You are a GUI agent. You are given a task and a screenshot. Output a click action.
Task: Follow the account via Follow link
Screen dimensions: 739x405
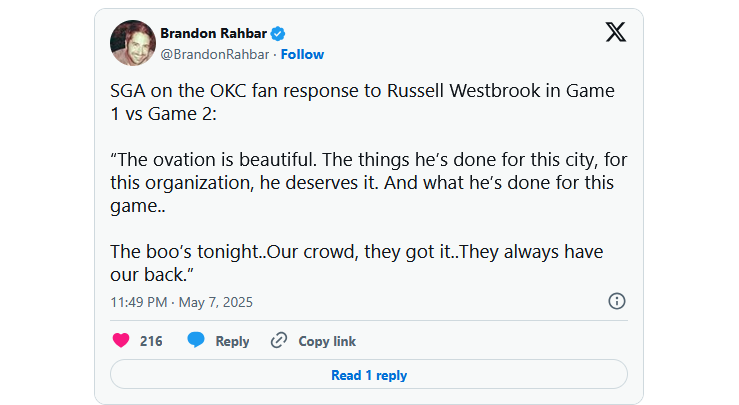pos(302,54)
